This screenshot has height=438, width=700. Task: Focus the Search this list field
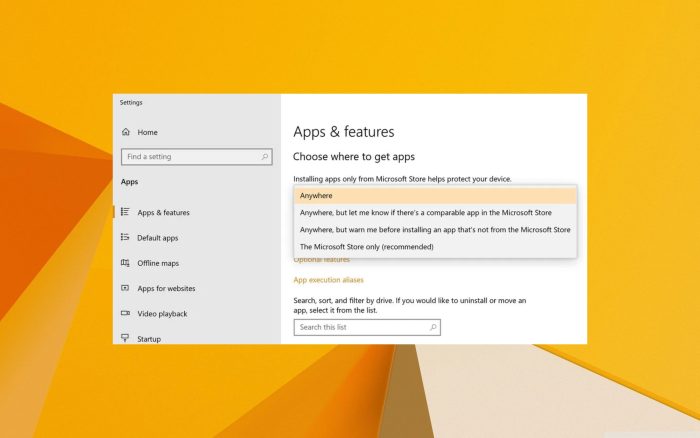click(x=367, y=327)
